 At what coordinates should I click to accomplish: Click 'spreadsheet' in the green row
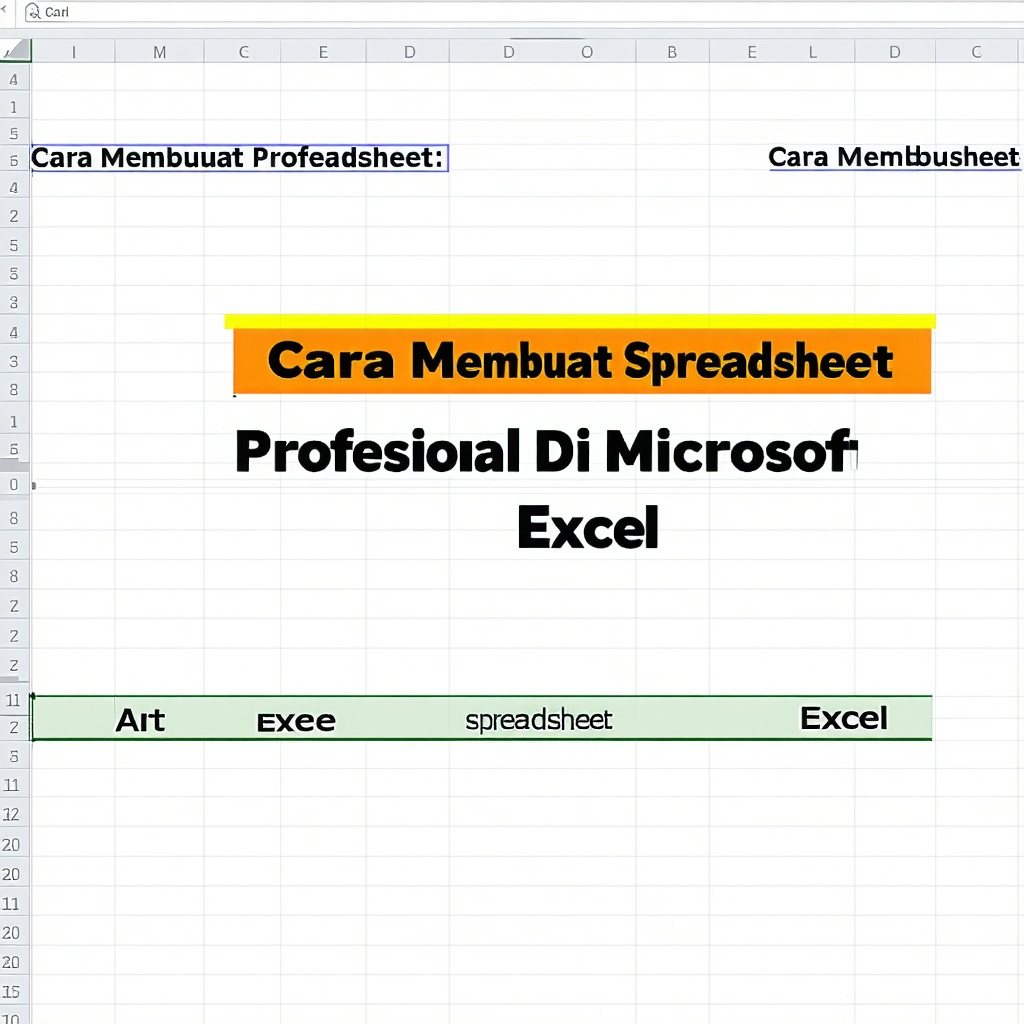coord(539,720)
